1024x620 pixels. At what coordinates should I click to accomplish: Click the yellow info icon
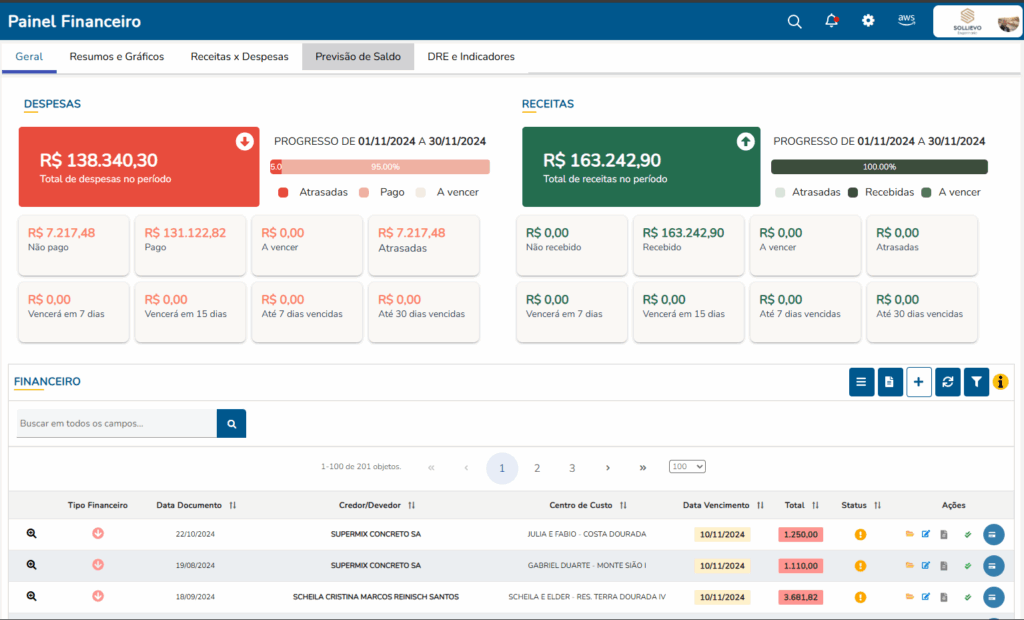1000,382
